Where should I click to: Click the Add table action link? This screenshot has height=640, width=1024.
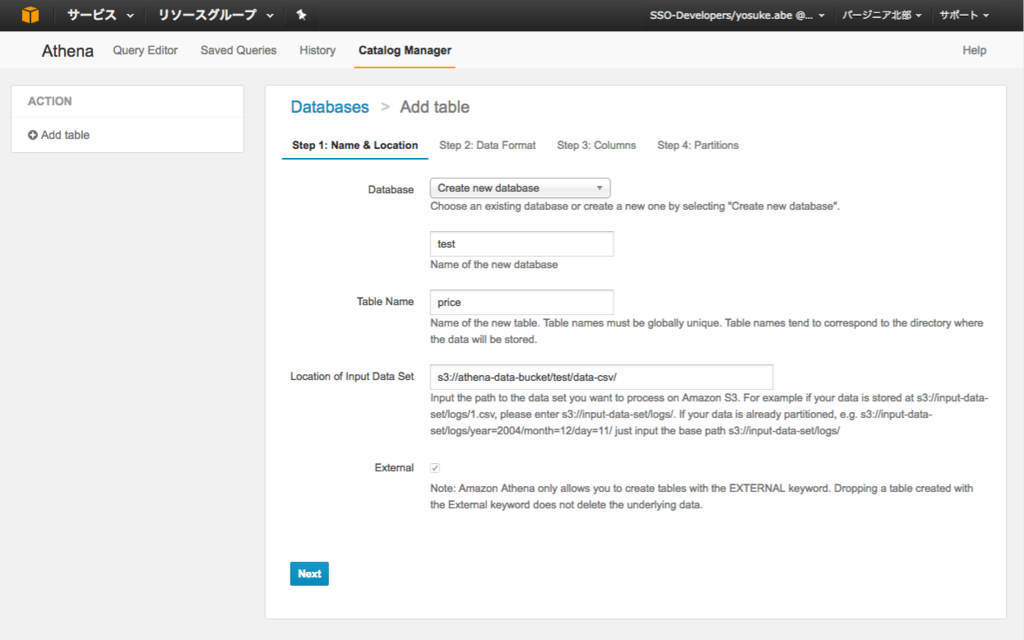coord(65,135)
